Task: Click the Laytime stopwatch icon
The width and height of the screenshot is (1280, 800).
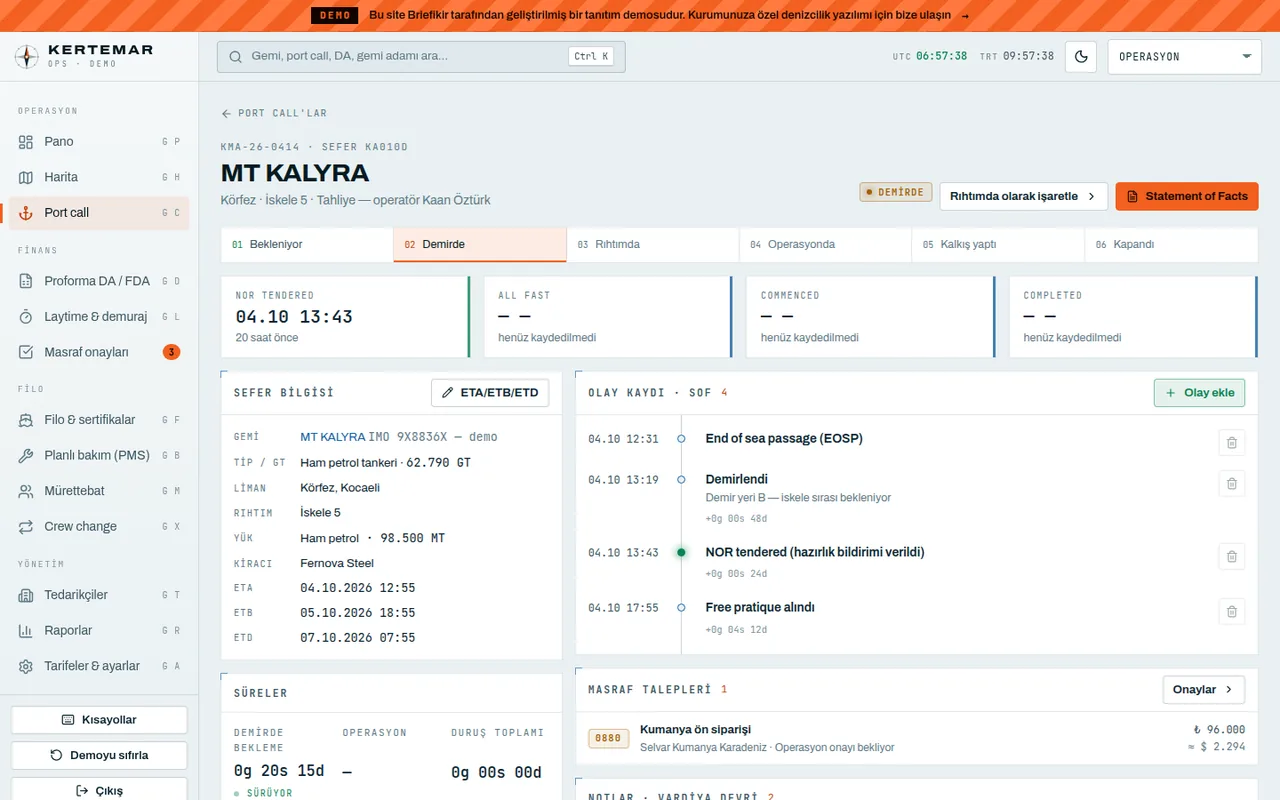Action: click(x=26, y=317)
